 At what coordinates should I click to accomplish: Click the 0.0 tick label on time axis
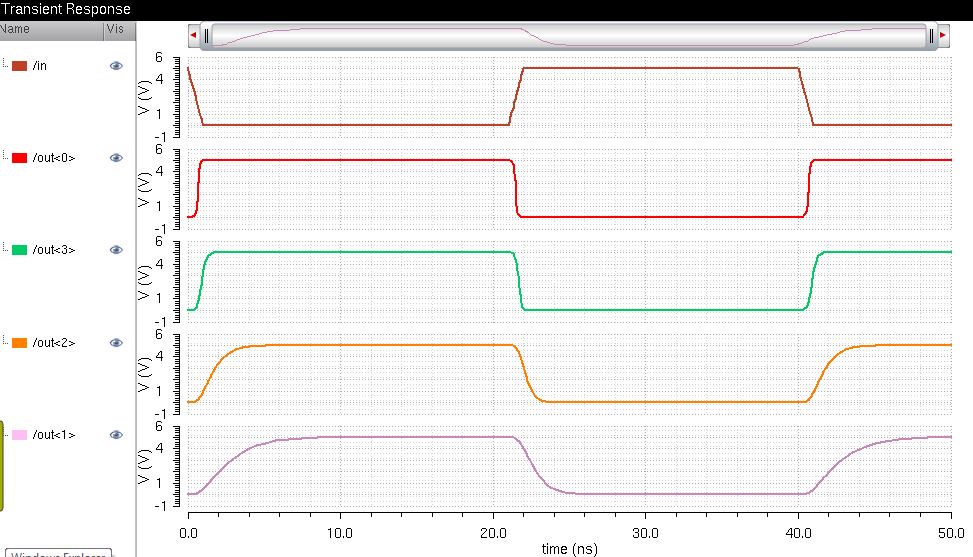(189, 533)
